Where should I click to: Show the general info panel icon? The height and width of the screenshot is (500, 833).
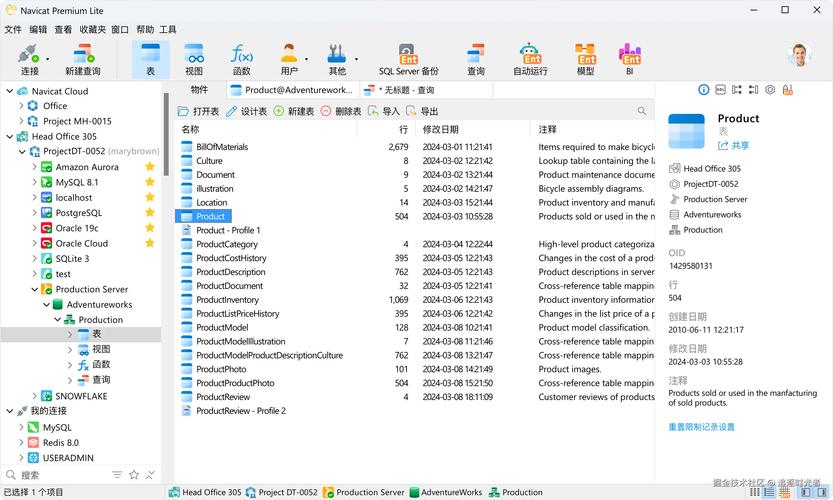pyautogui.click(x=703, y=90)
